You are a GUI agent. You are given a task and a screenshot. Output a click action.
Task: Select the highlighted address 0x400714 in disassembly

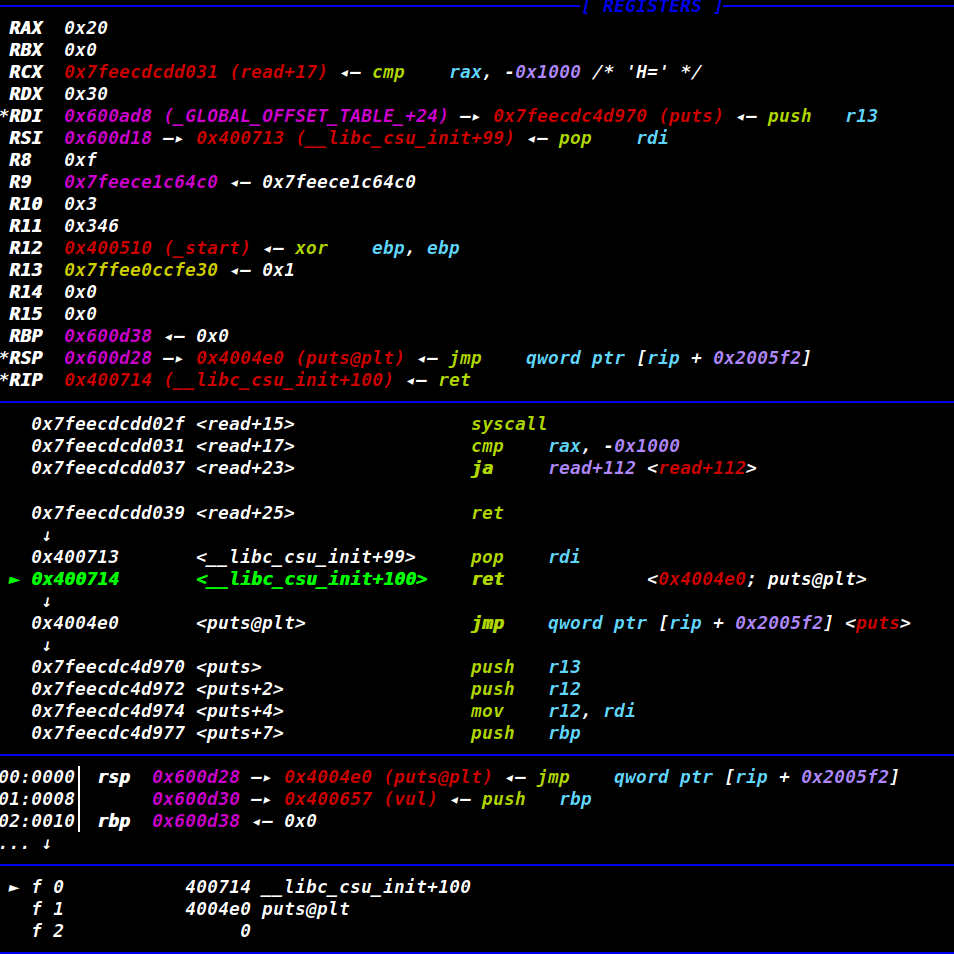(75, 580)
